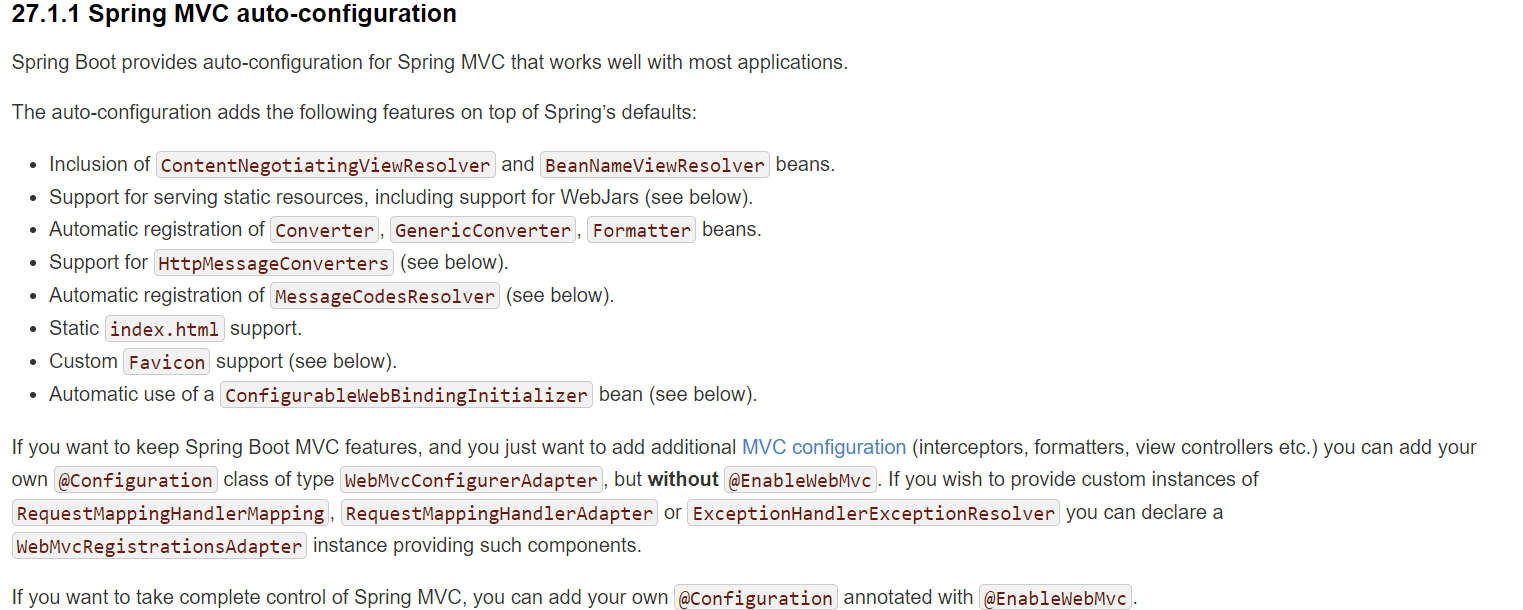Click the Favicon code label
The image size is (1523, 610).
167,362
